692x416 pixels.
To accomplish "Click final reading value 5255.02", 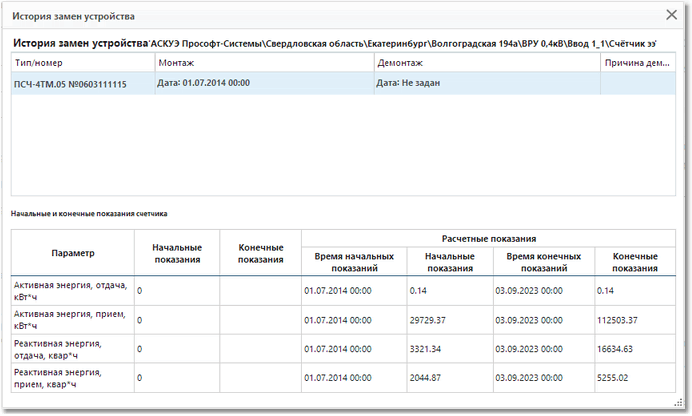I will [x=613, y=378].
